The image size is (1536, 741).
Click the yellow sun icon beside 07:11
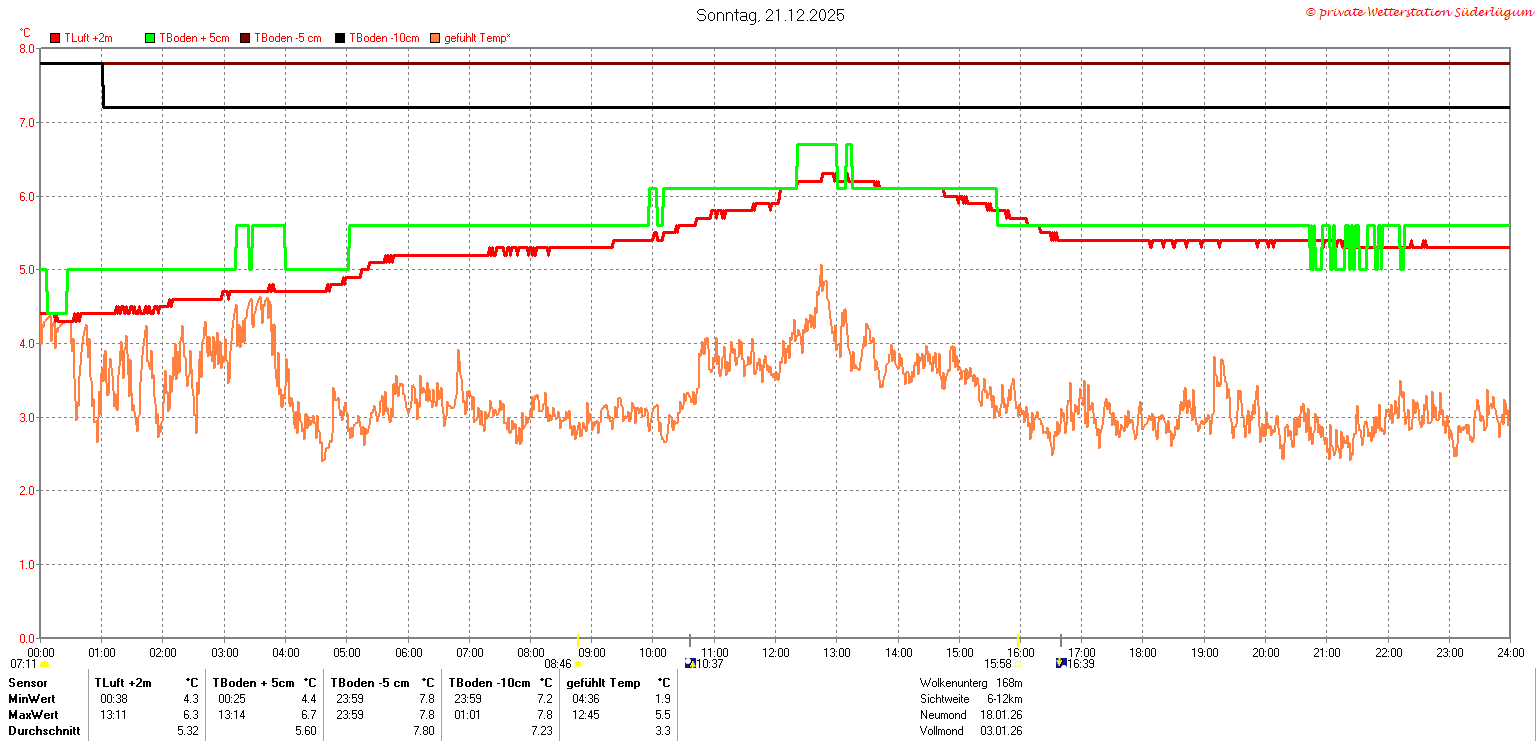(44, 663)
